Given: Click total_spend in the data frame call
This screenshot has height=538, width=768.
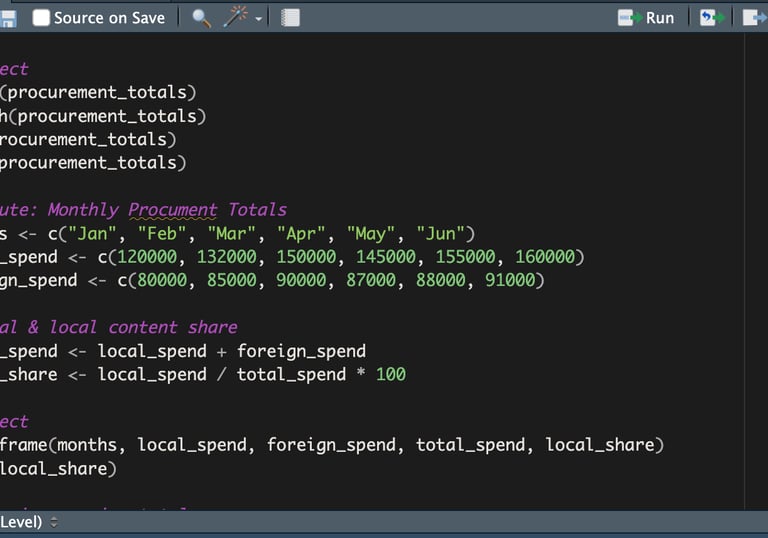Looking at the screenshot, I should click(471, 445).
